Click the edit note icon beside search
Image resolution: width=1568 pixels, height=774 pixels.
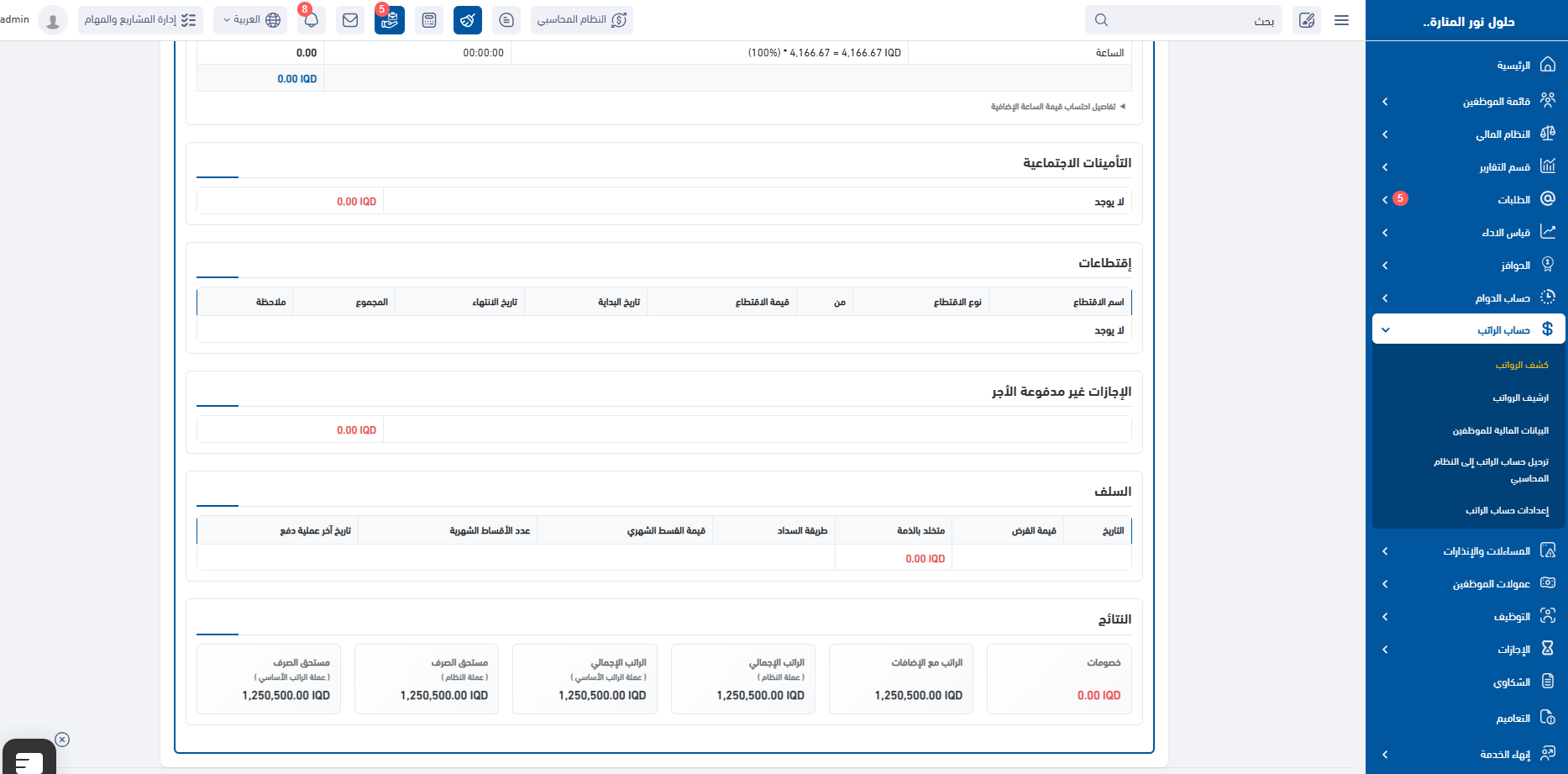point(1307,20)
